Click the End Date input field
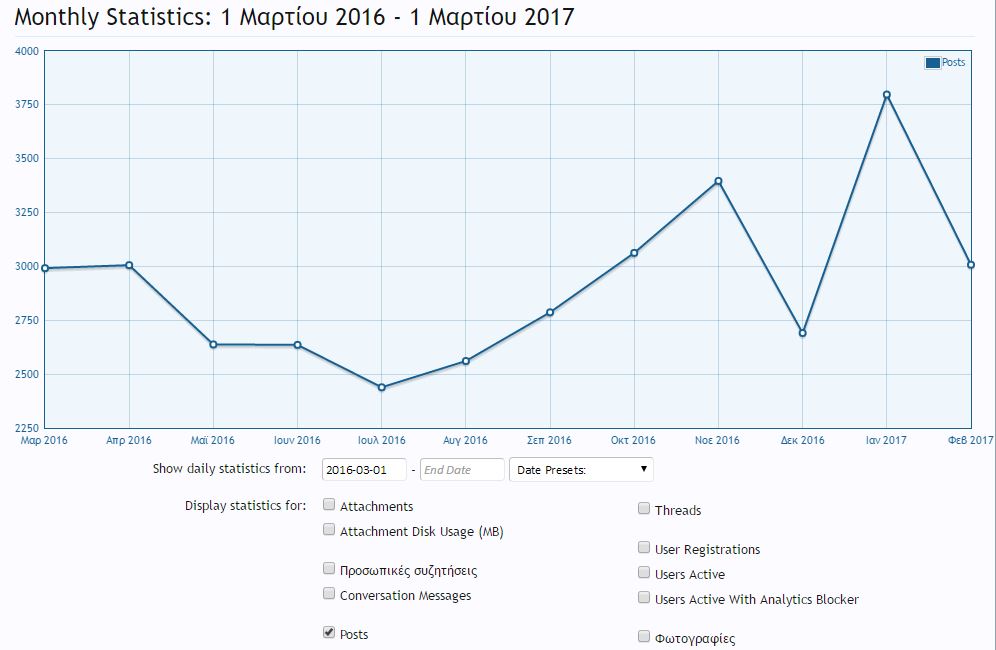The height and width of the screenshot is (650, 996). 461,469
